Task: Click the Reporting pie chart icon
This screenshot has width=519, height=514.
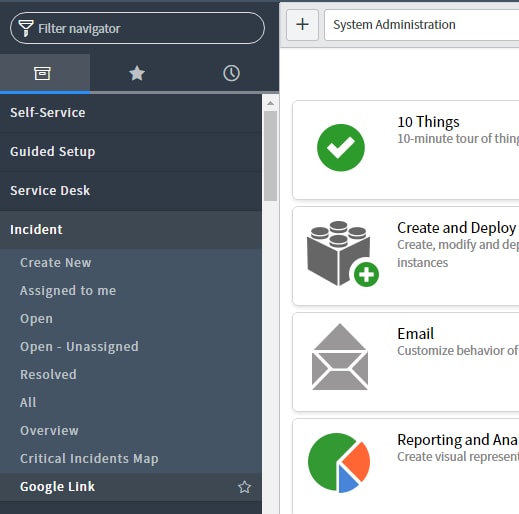Action: tap(339, 463)
